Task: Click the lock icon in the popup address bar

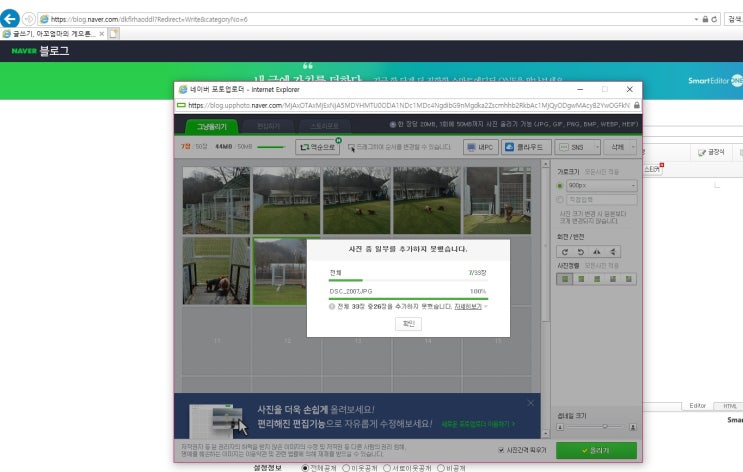Action: click(x=636, y=105)
